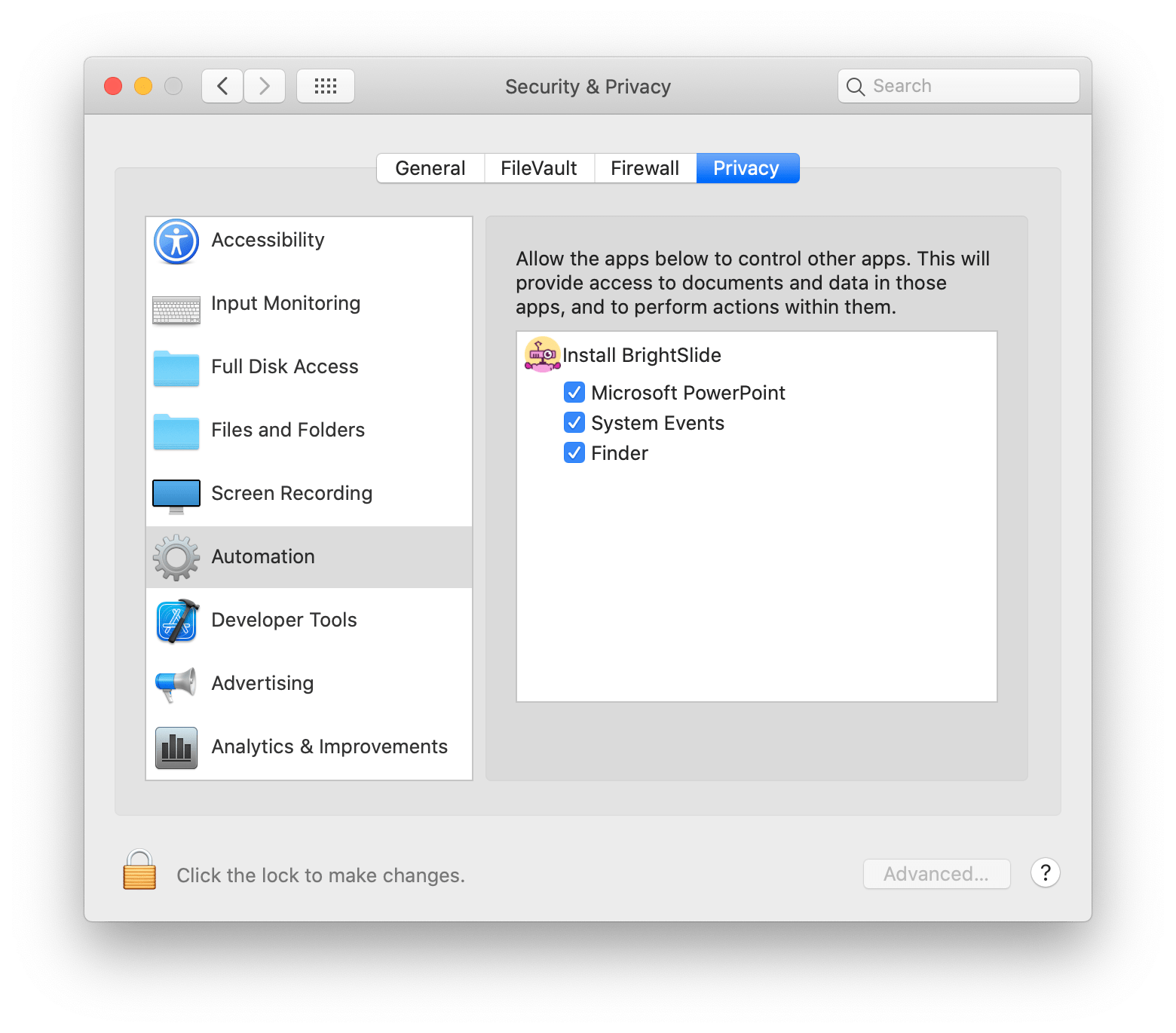Uncheck Microsoft PowerPoint automation permission
This screenshot has height=1033, width=1176.
tap(574, 392)
